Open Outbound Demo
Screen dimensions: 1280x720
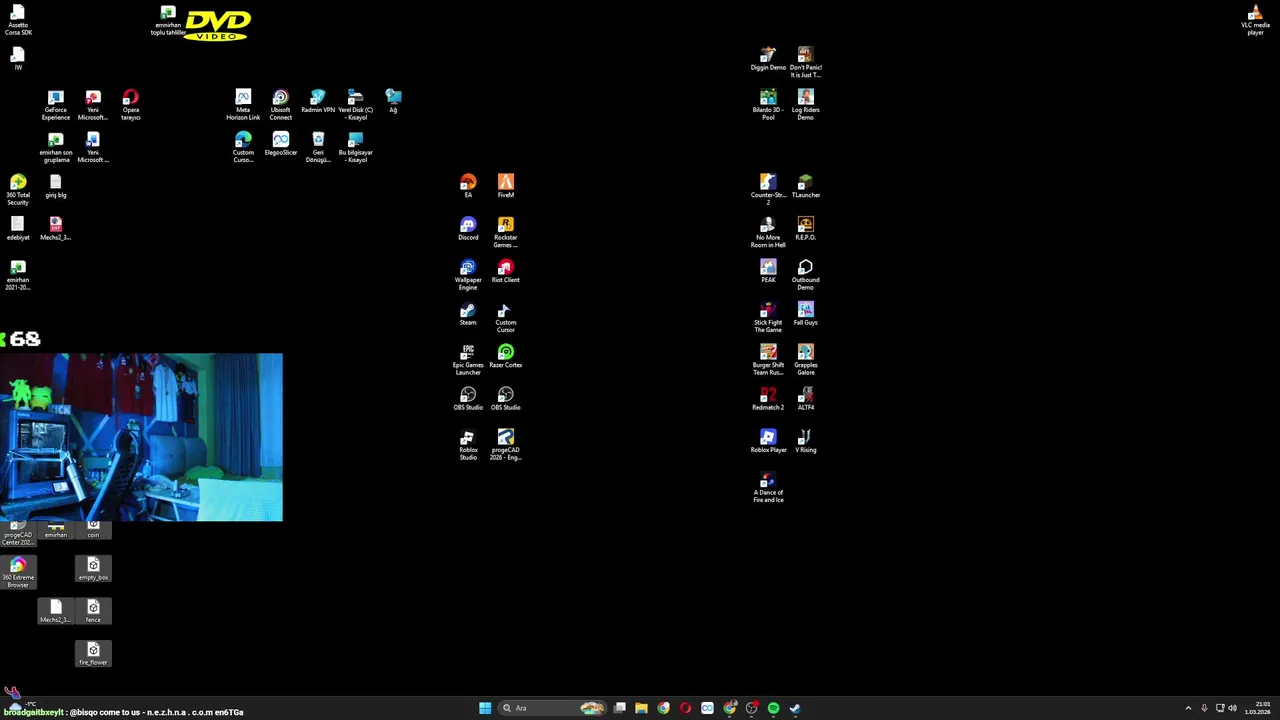click(806, 275)
